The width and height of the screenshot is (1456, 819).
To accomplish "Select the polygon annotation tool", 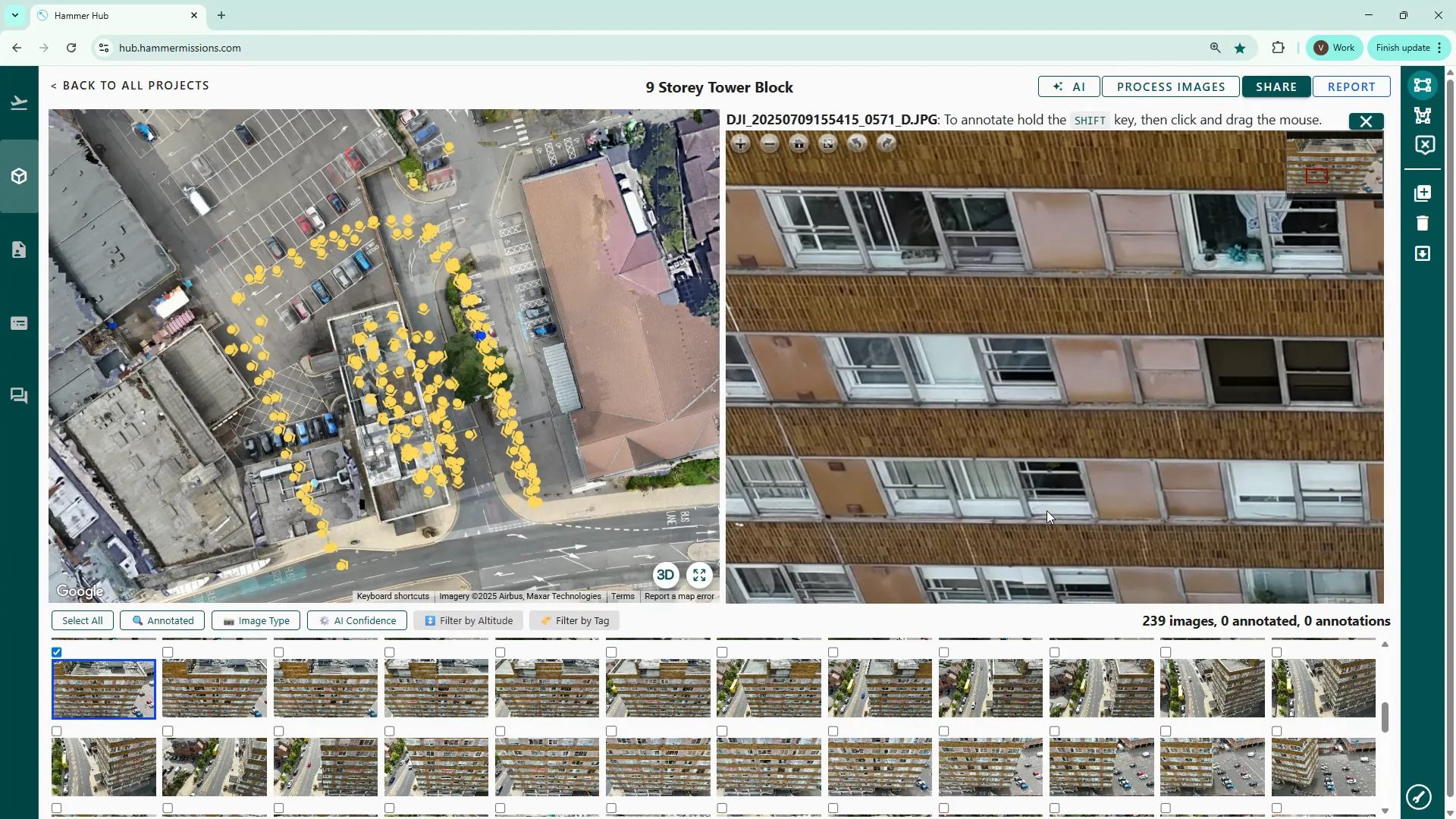I will pos(1423,115).
